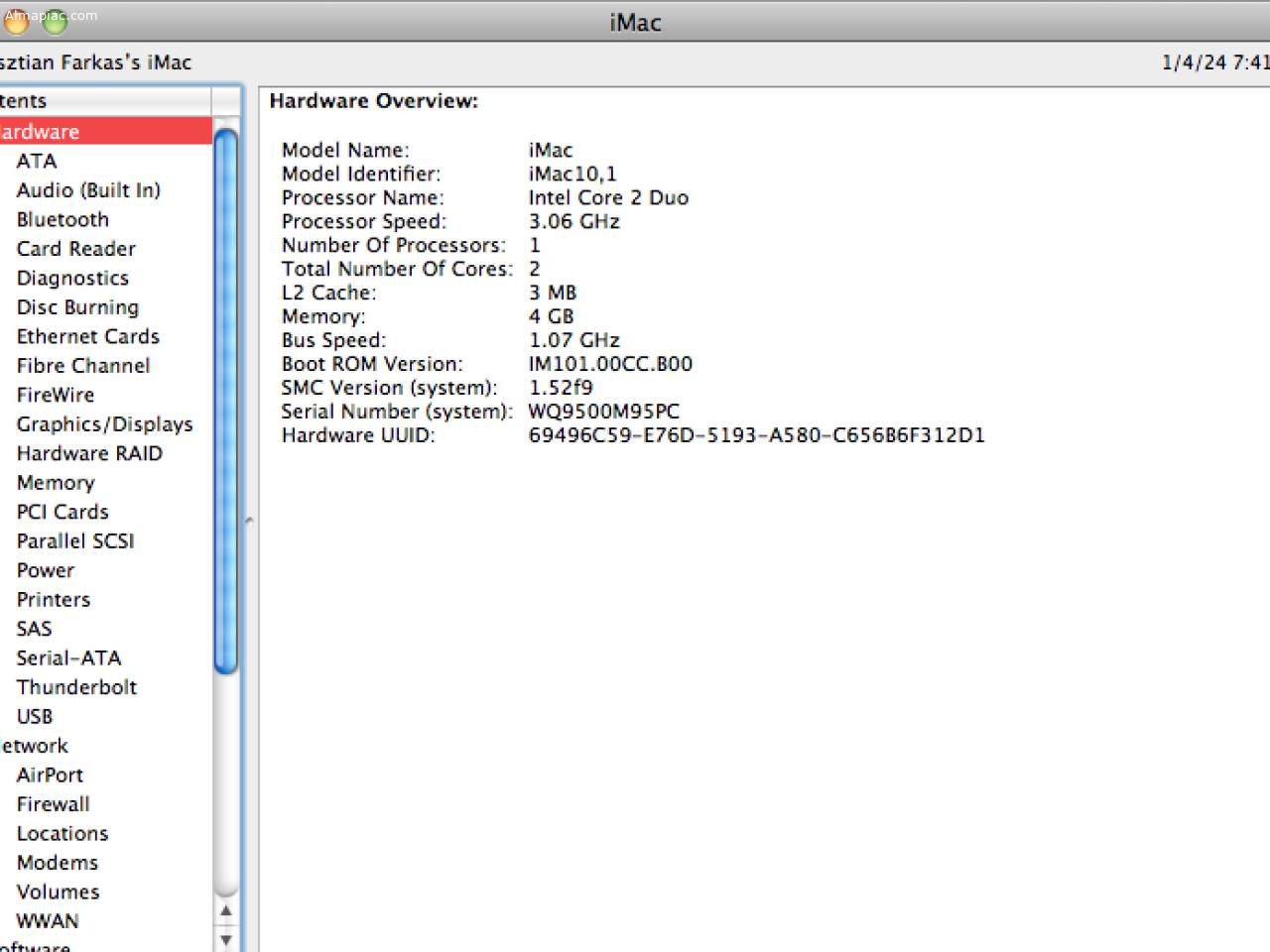Select Audio (Built In) entry

coord(88,190)
